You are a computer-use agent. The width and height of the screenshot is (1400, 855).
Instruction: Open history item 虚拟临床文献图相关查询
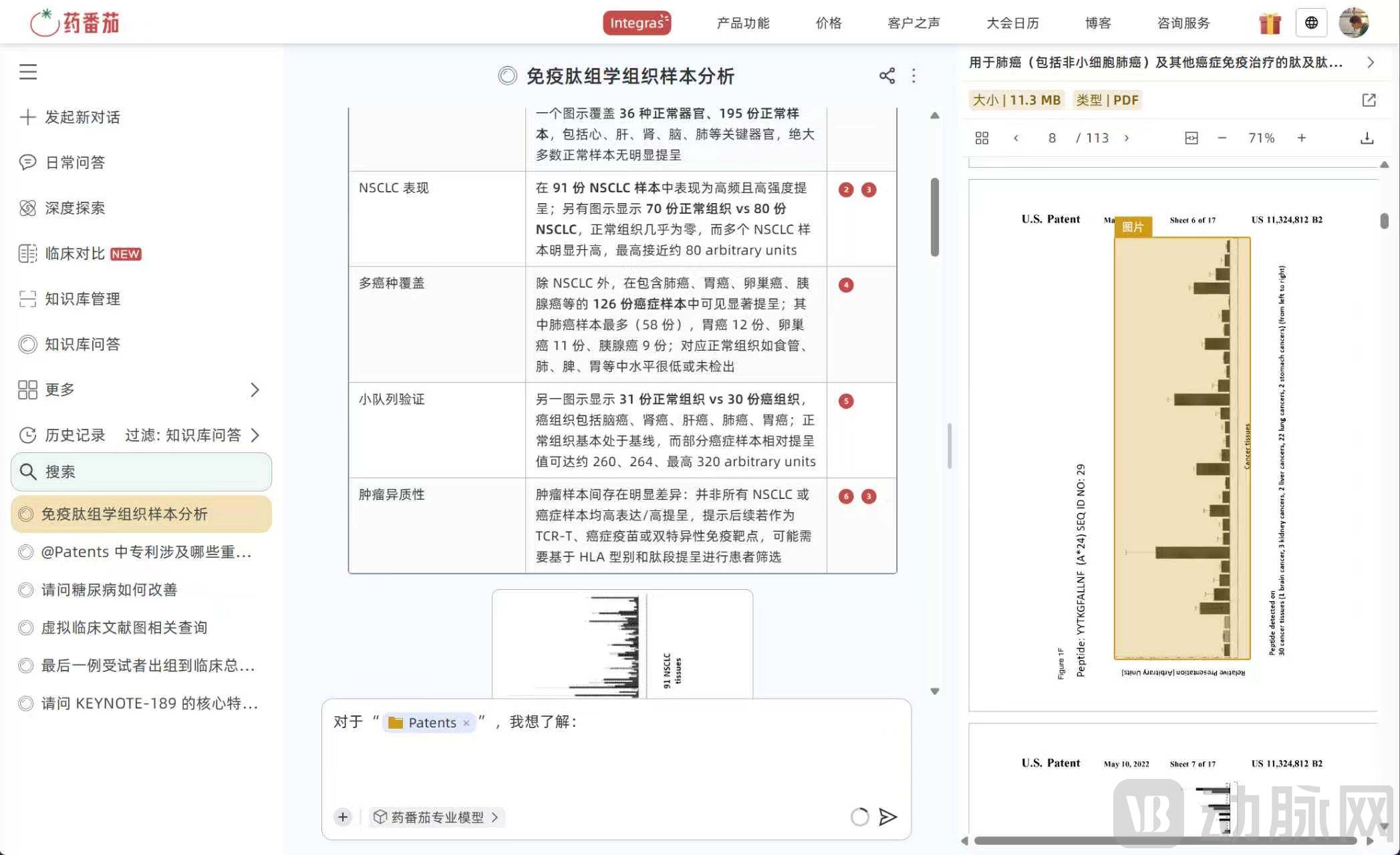tap(114, 627)
